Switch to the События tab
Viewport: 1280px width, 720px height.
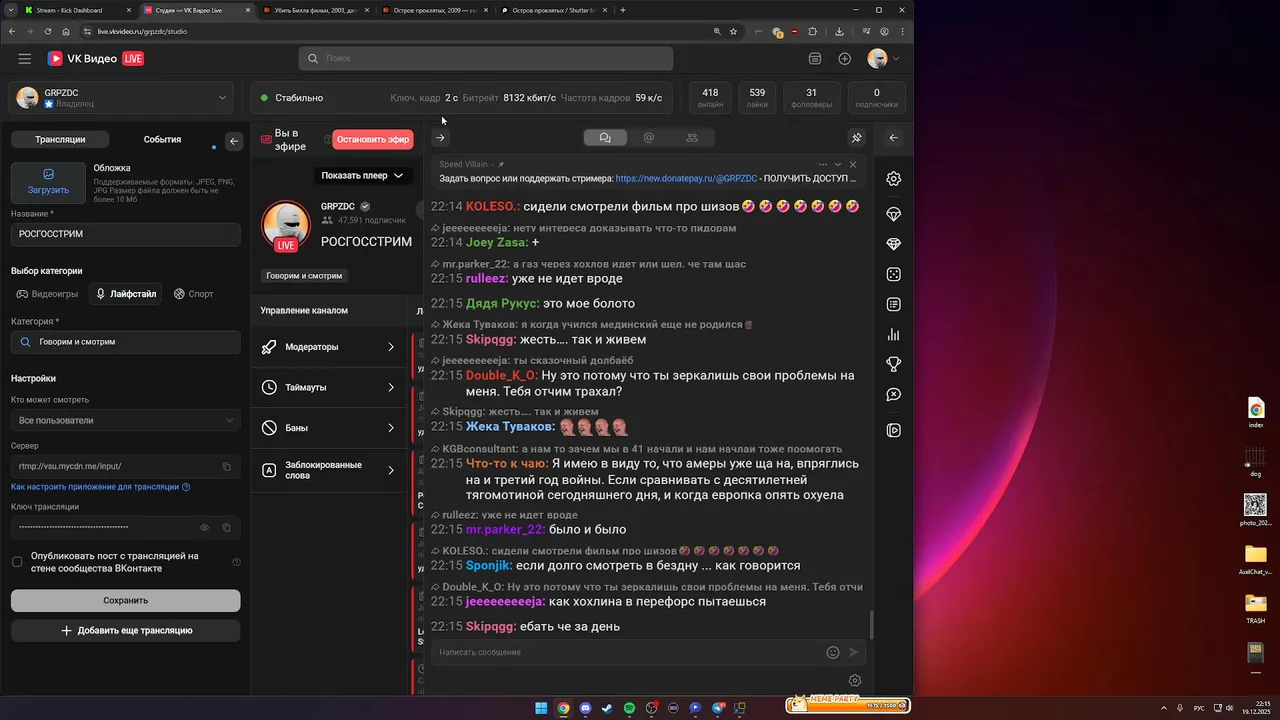(x=162, y=140)
